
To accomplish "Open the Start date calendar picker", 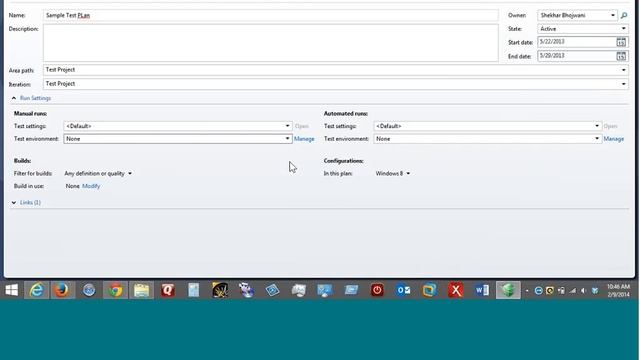I will pos(621,42).
